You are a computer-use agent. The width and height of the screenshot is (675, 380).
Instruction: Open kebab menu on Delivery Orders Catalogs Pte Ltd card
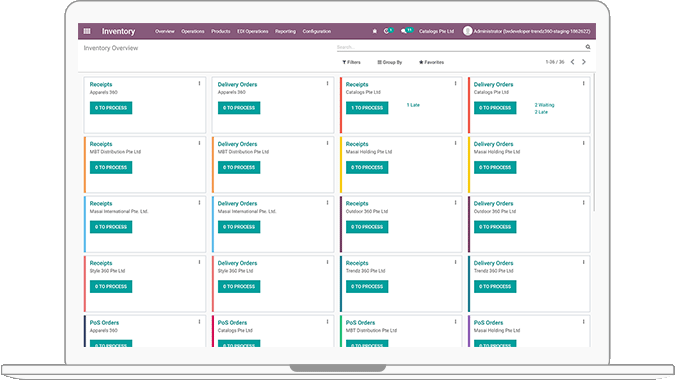(x=584, y=83)
